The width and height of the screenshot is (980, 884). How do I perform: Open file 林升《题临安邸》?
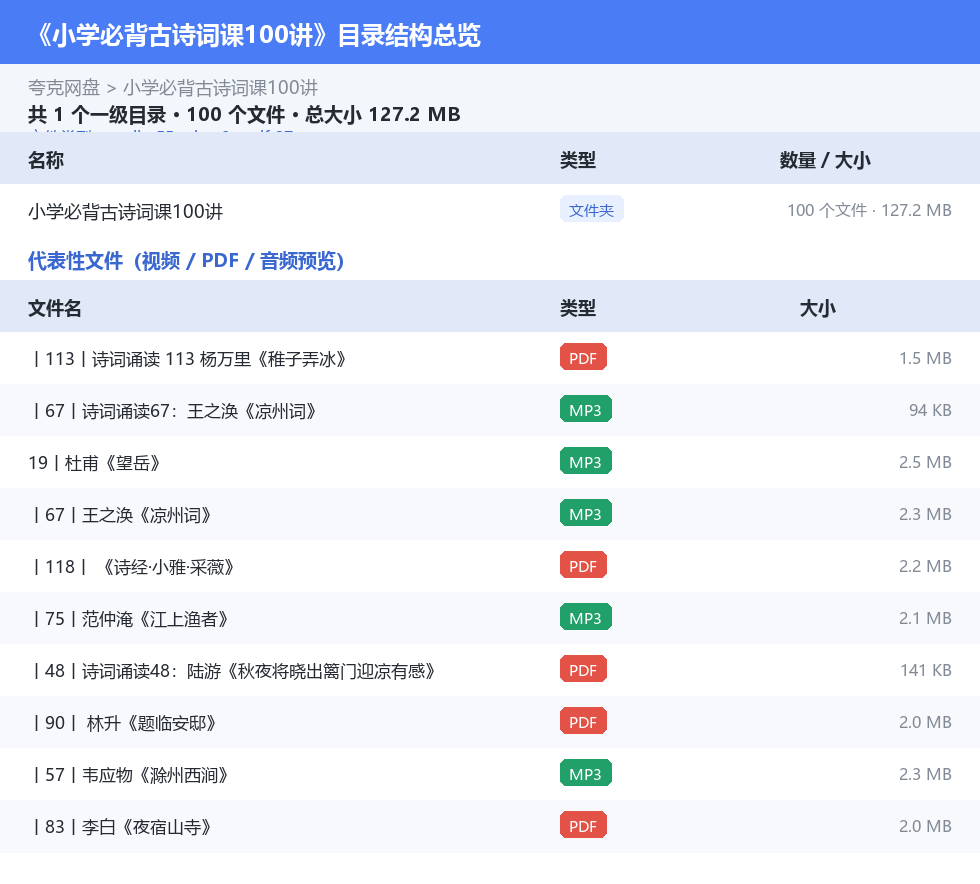pos(124,722)
